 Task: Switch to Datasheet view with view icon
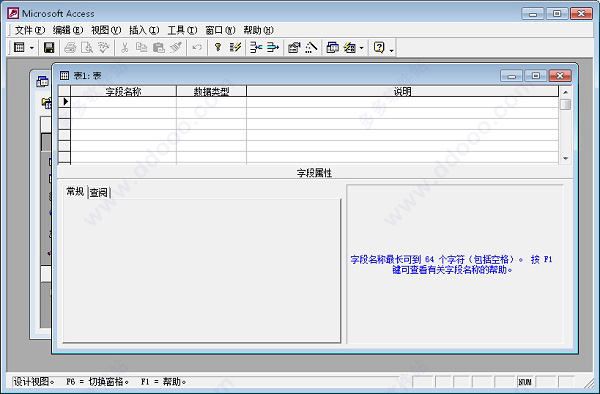coord(19,47)
